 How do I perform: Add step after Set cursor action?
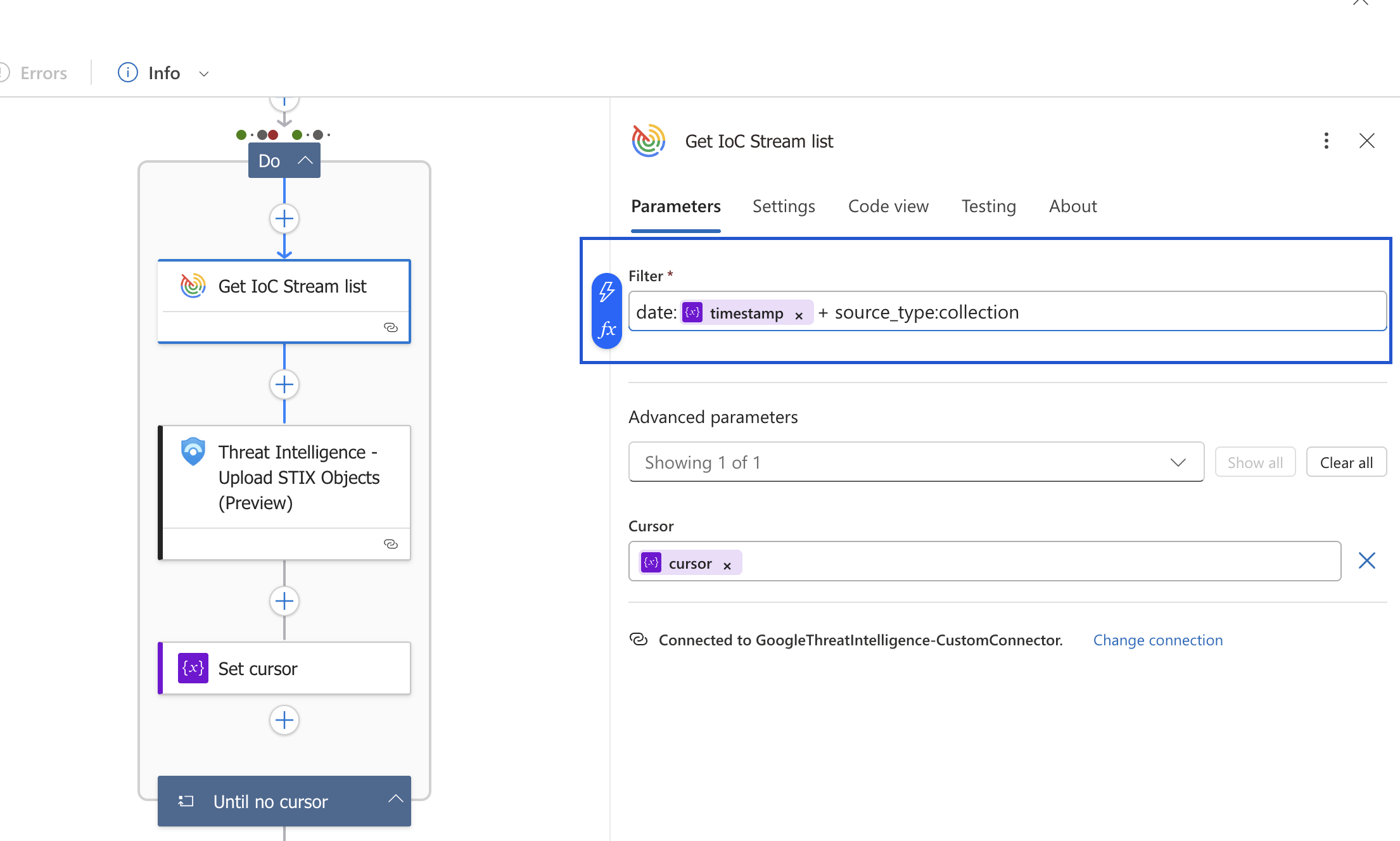coord(284,720)
